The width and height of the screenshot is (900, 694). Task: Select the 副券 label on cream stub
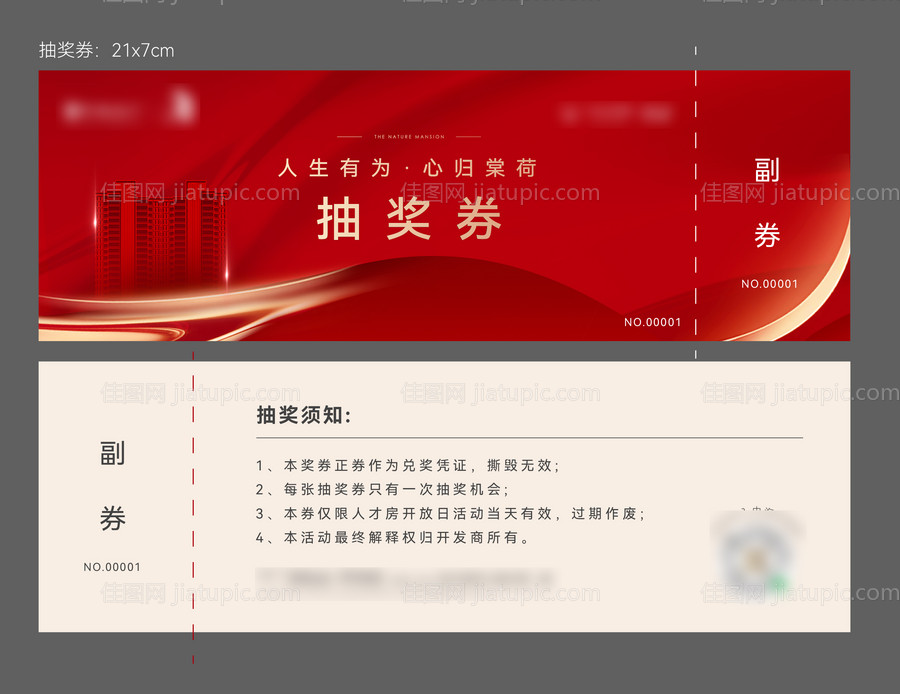coord(113,487)
